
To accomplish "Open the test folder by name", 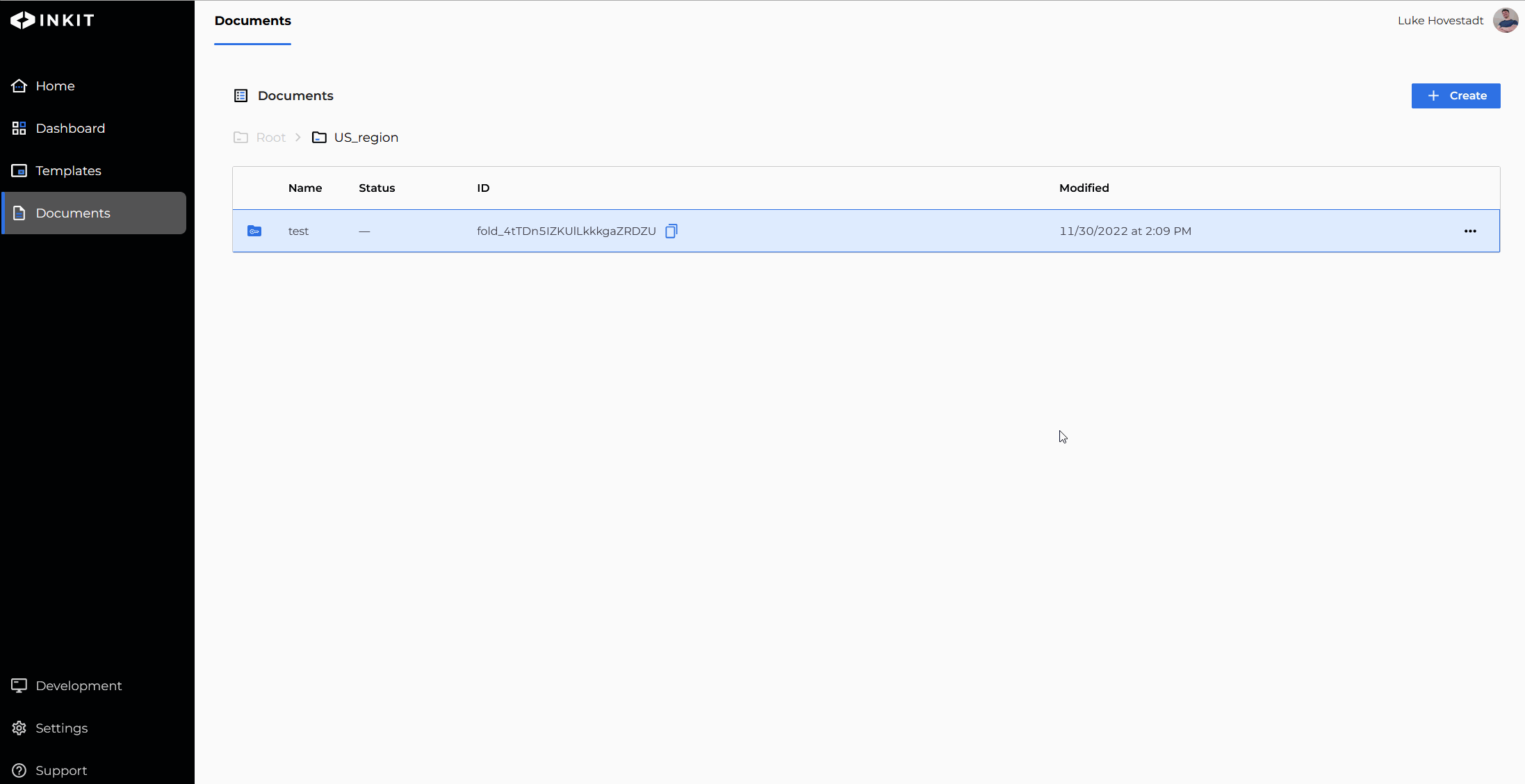I will point(298,231).
